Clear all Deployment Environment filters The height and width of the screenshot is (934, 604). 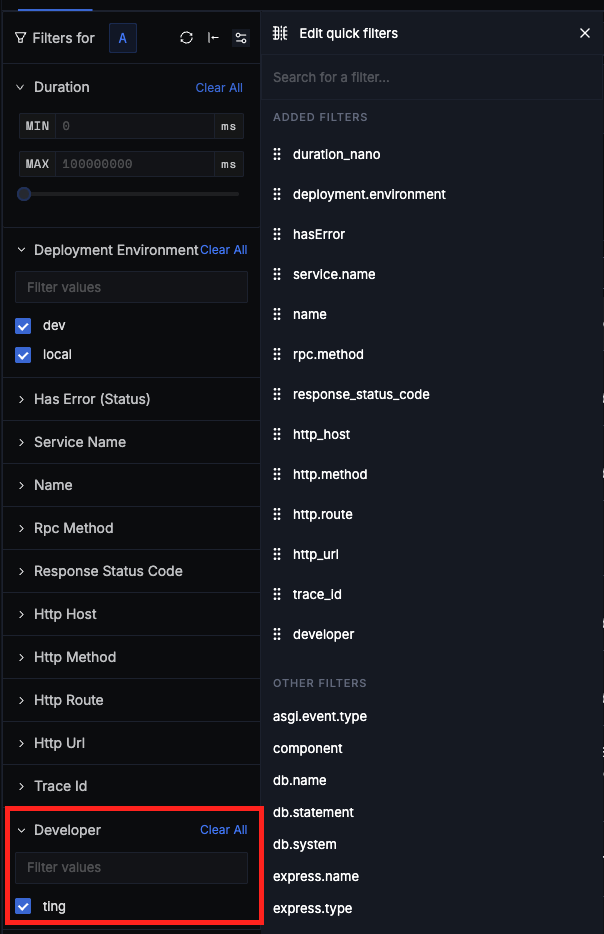click(224, 250)
